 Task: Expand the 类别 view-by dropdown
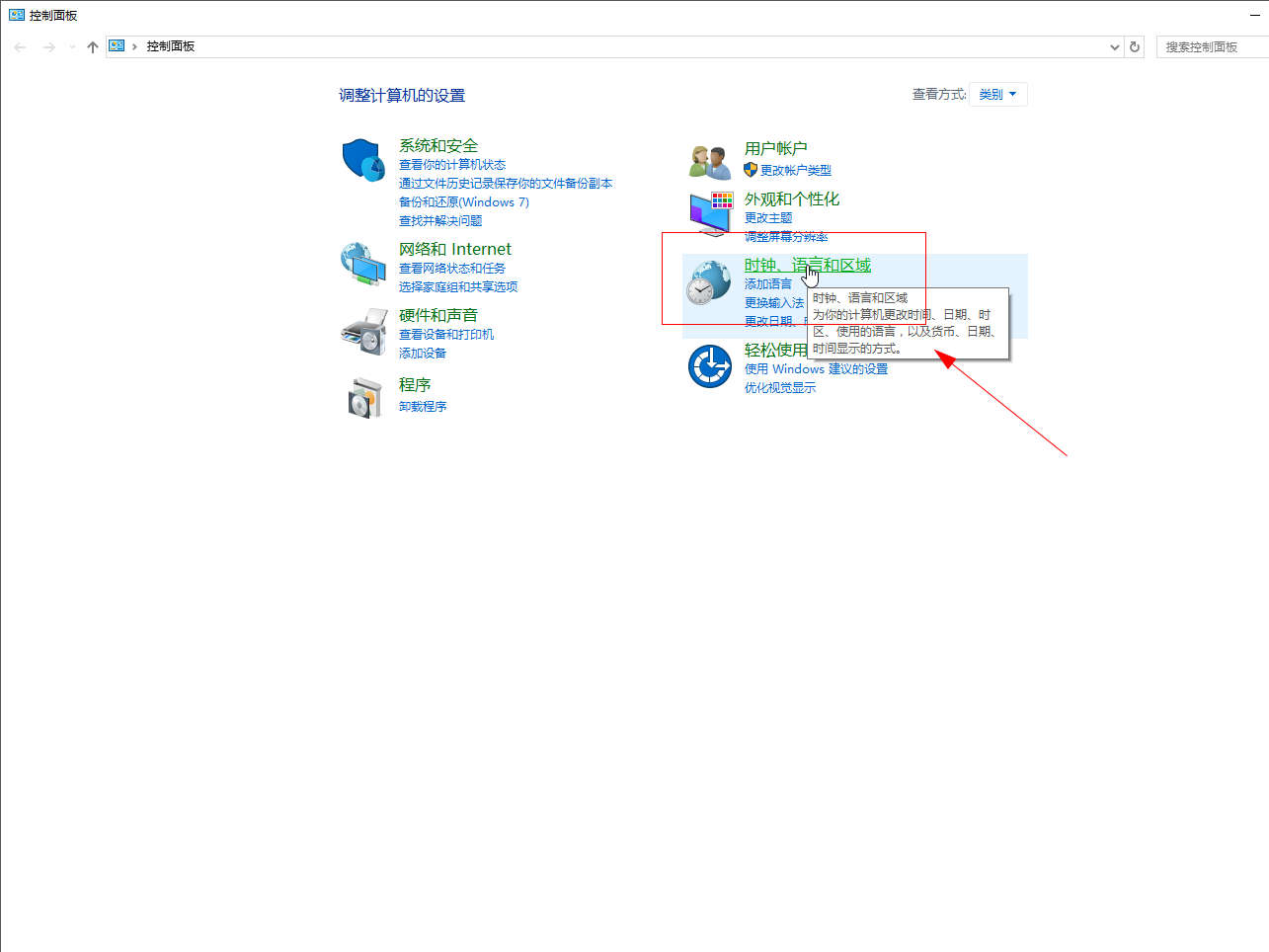[x=997, y=95]
